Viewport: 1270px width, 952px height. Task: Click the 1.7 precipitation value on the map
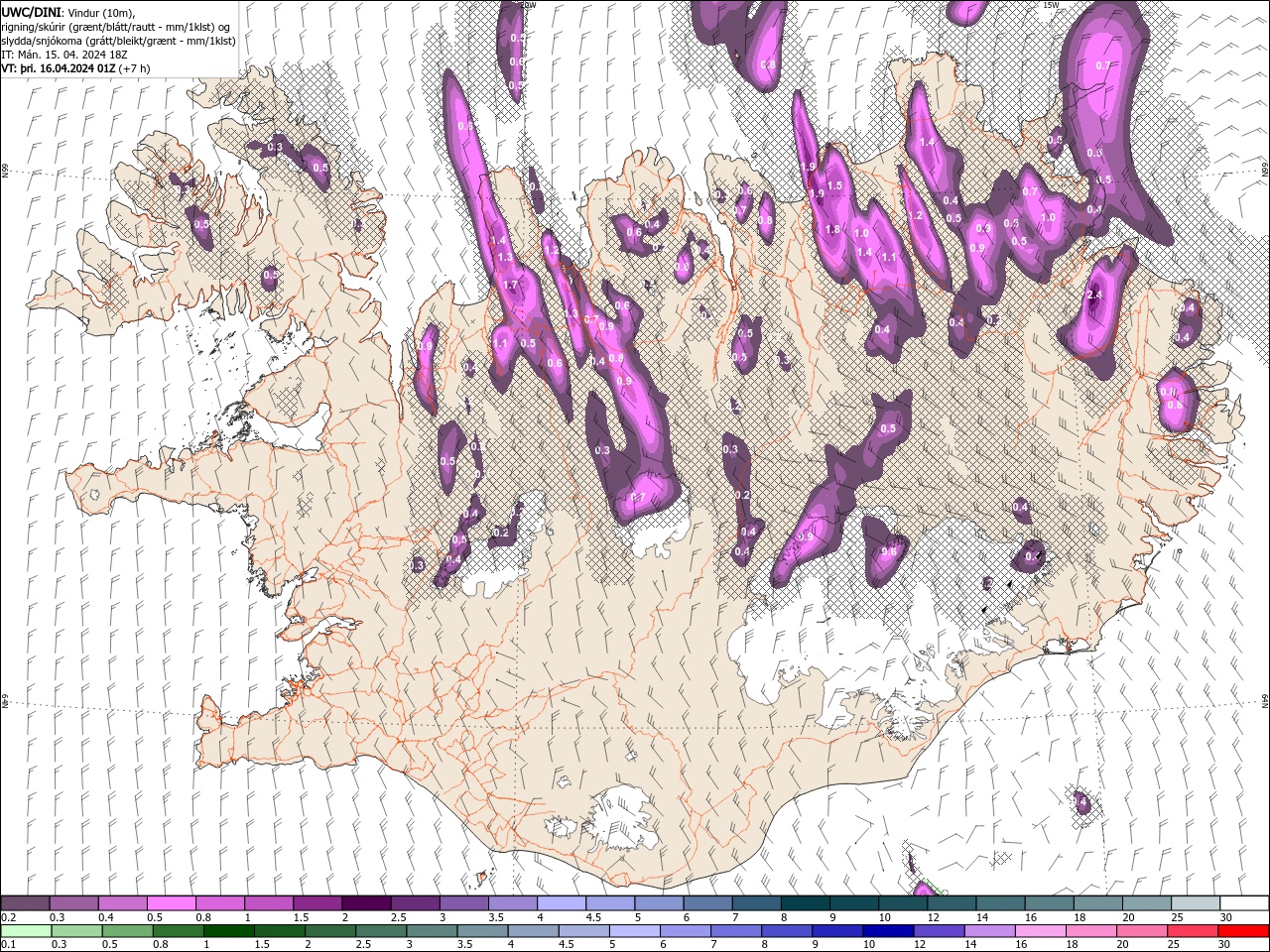pyautogui.click(x=510, y=285)
